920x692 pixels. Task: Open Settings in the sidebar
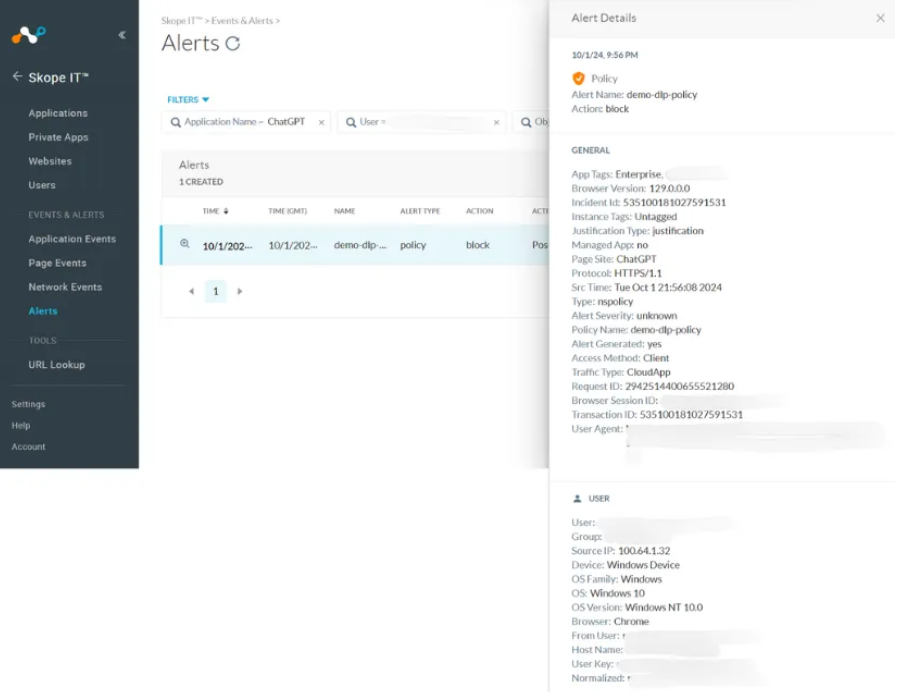click(x=28, y=404)
